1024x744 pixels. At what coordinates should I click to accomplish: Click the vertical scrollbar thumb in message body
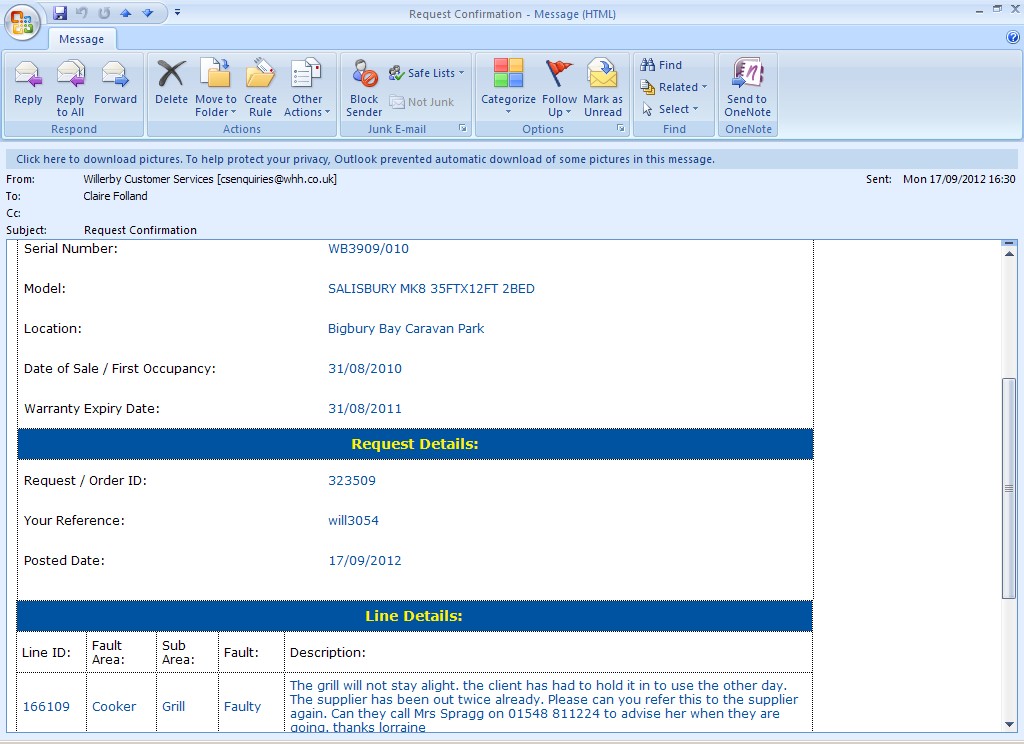(1009, 488)
